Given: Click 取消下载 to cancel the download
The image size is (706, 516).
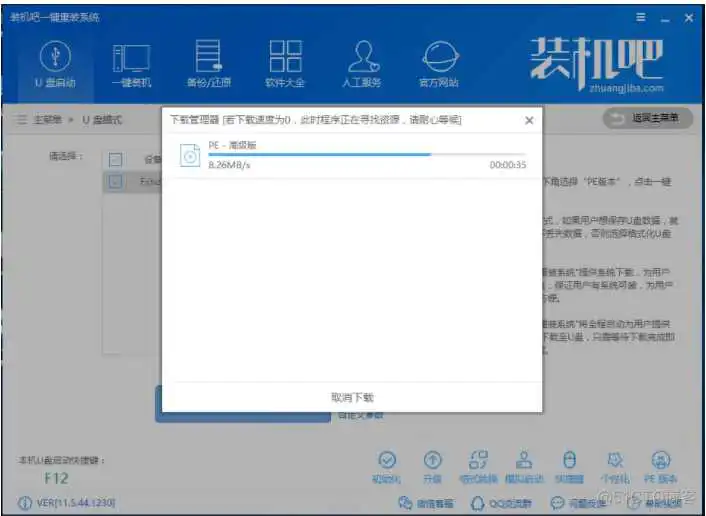Looking at the screenshot, I should [352, 397].
